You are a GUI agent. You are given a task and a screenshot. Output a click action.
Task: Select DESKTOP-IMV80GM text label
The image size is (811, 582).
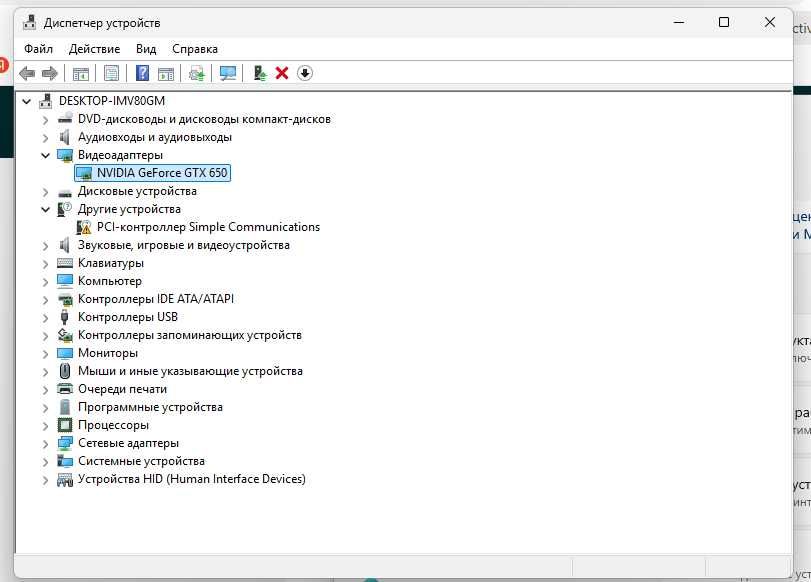click(112, 101)
